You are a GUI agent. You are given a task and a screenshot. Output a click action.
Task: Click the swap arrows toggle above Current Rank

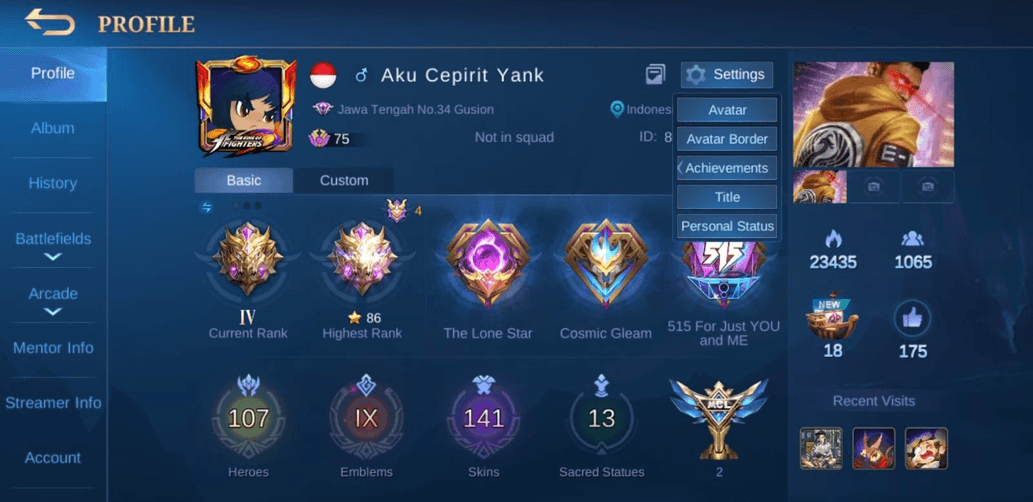pyautogui.click(x=207, y=208)
